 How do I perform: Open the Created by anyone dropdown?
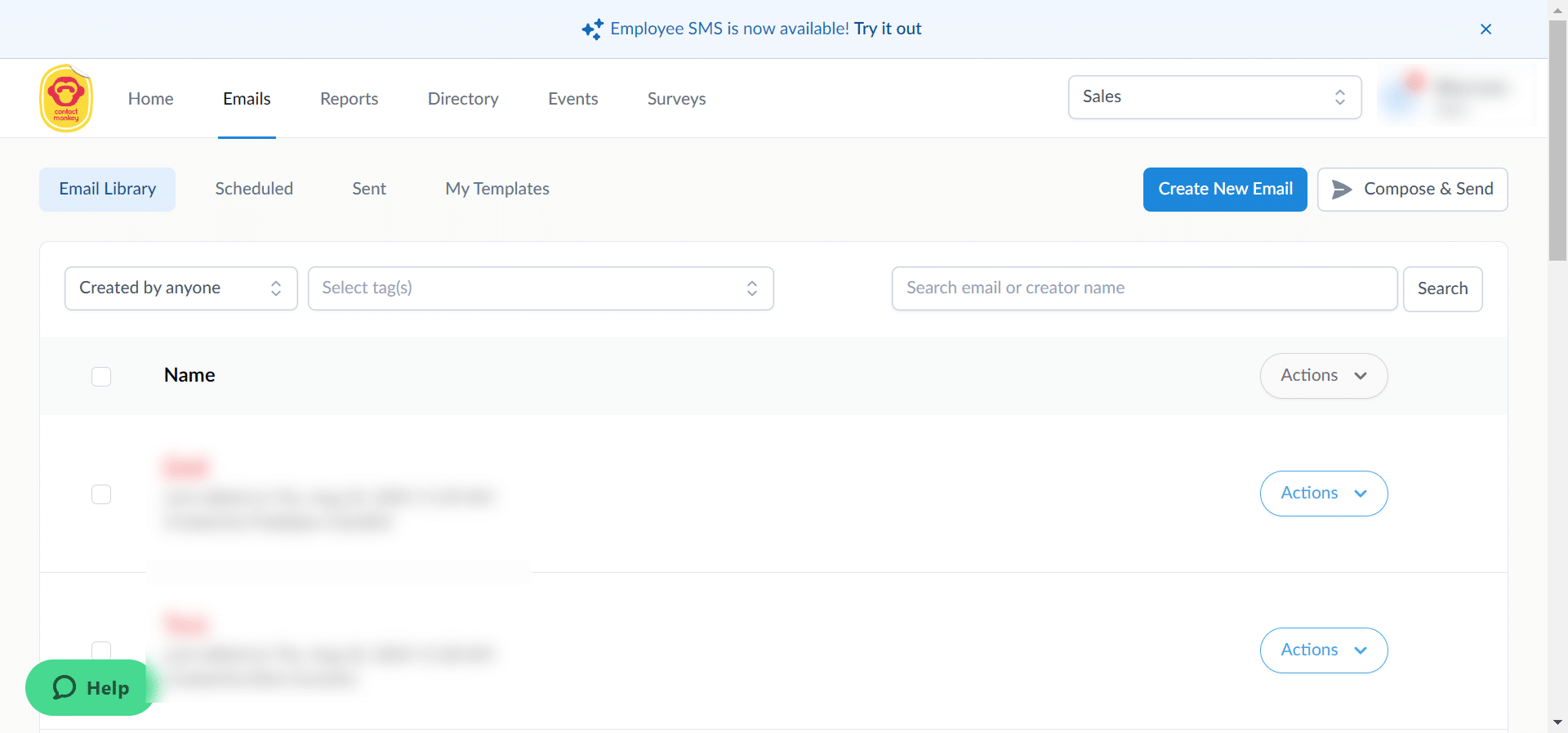(180, 288)
